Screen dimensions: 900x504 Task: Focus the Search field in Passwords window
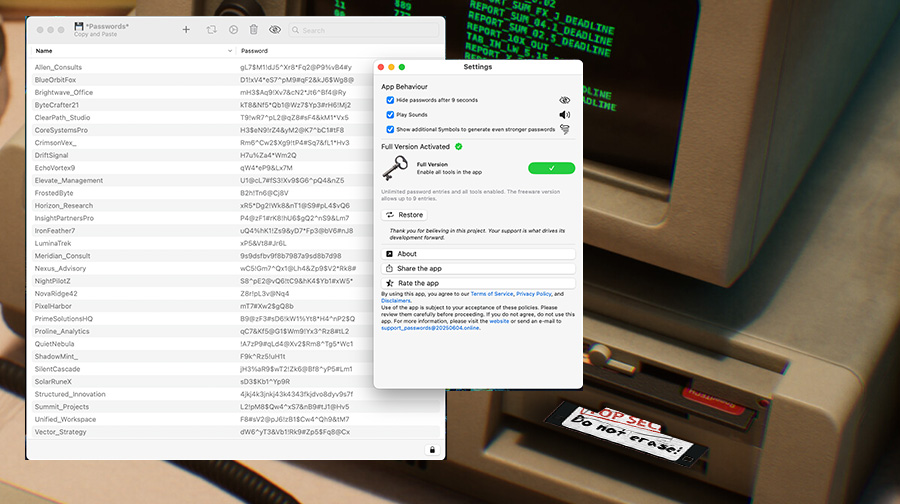(x=364, y=30)
